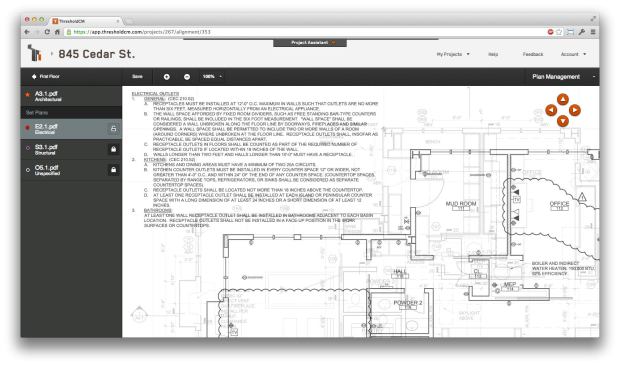Open the Chrome hamburger menu
Viewport: 620px width, 366px height.
593,32
